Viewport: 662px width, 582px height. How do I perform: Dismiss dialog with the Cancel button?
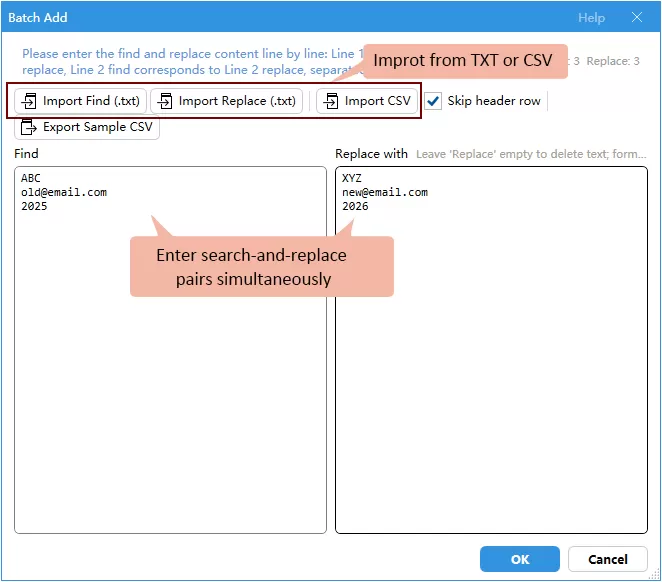[x=608, y=559]
